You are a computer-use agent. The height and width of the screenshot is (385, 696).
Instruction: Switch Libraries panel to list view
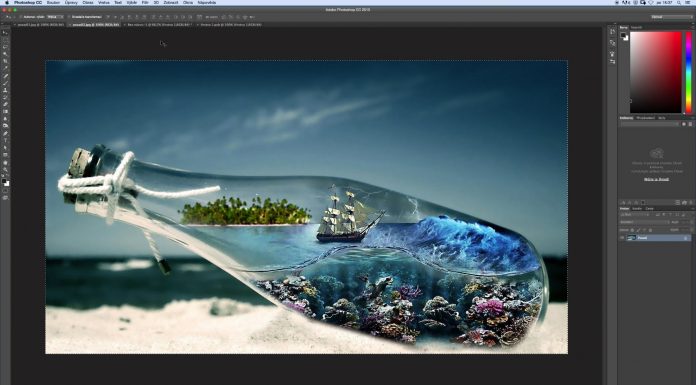click(x=690, y=124)
